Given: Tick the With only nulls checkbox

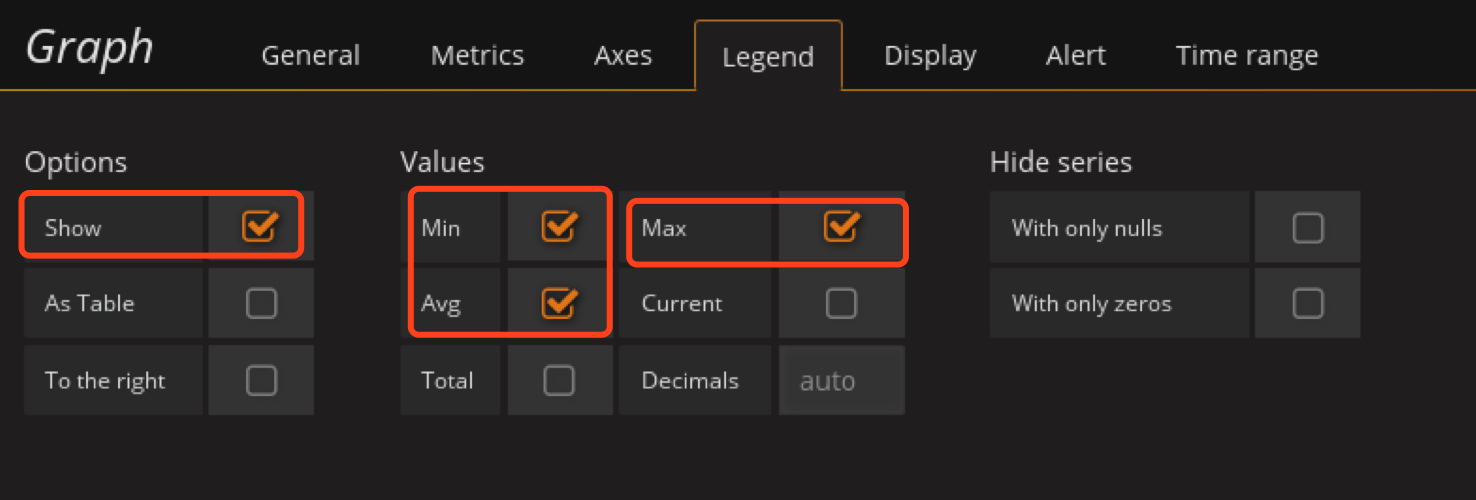Looking at the screenshot, I should tap(1307, 228).
